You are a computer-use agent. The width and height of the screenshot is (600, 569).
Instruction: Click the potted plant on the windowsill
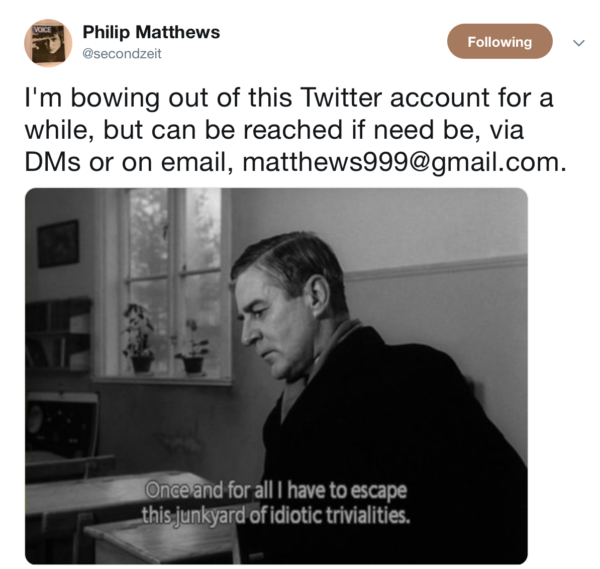click(x=138, y=340)
